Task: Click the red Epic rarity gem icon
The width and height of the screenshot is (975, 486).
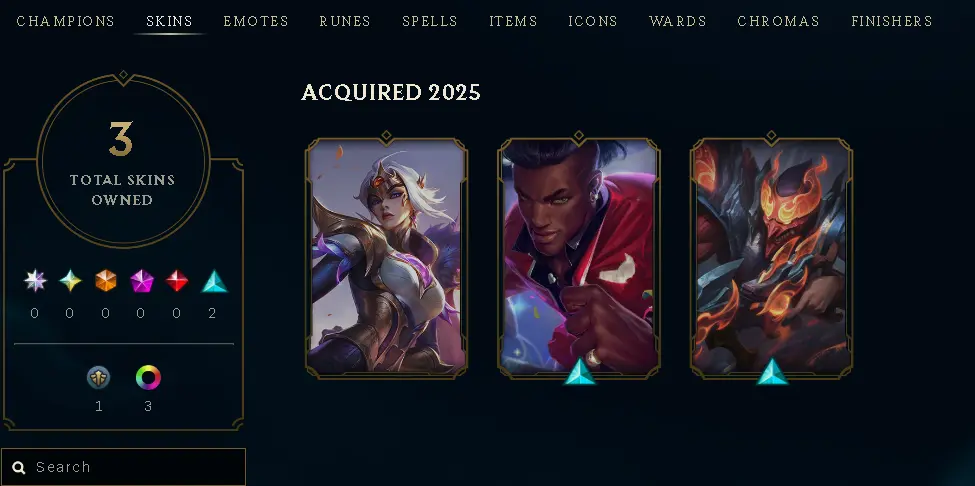Action: click(x=177, y=281)
